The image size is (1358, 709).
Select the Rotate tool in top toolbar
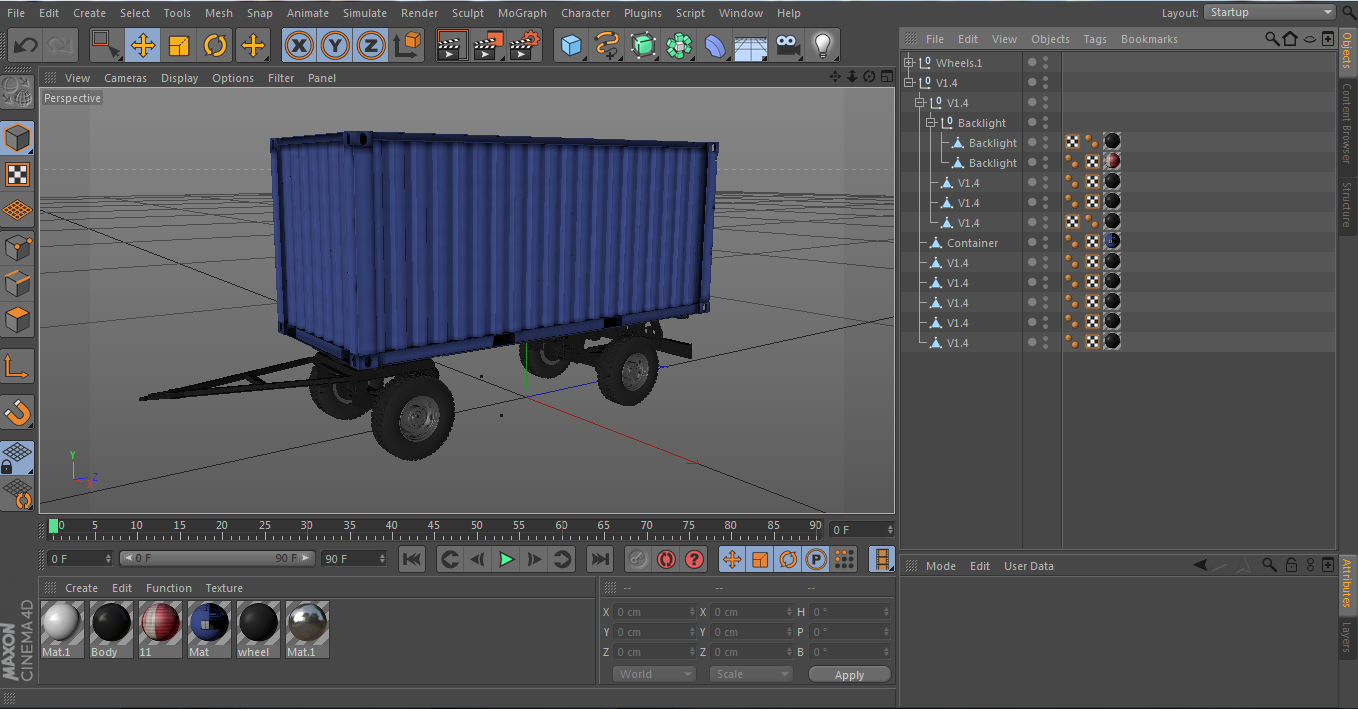pyautogui.click(x=216, y=45)
